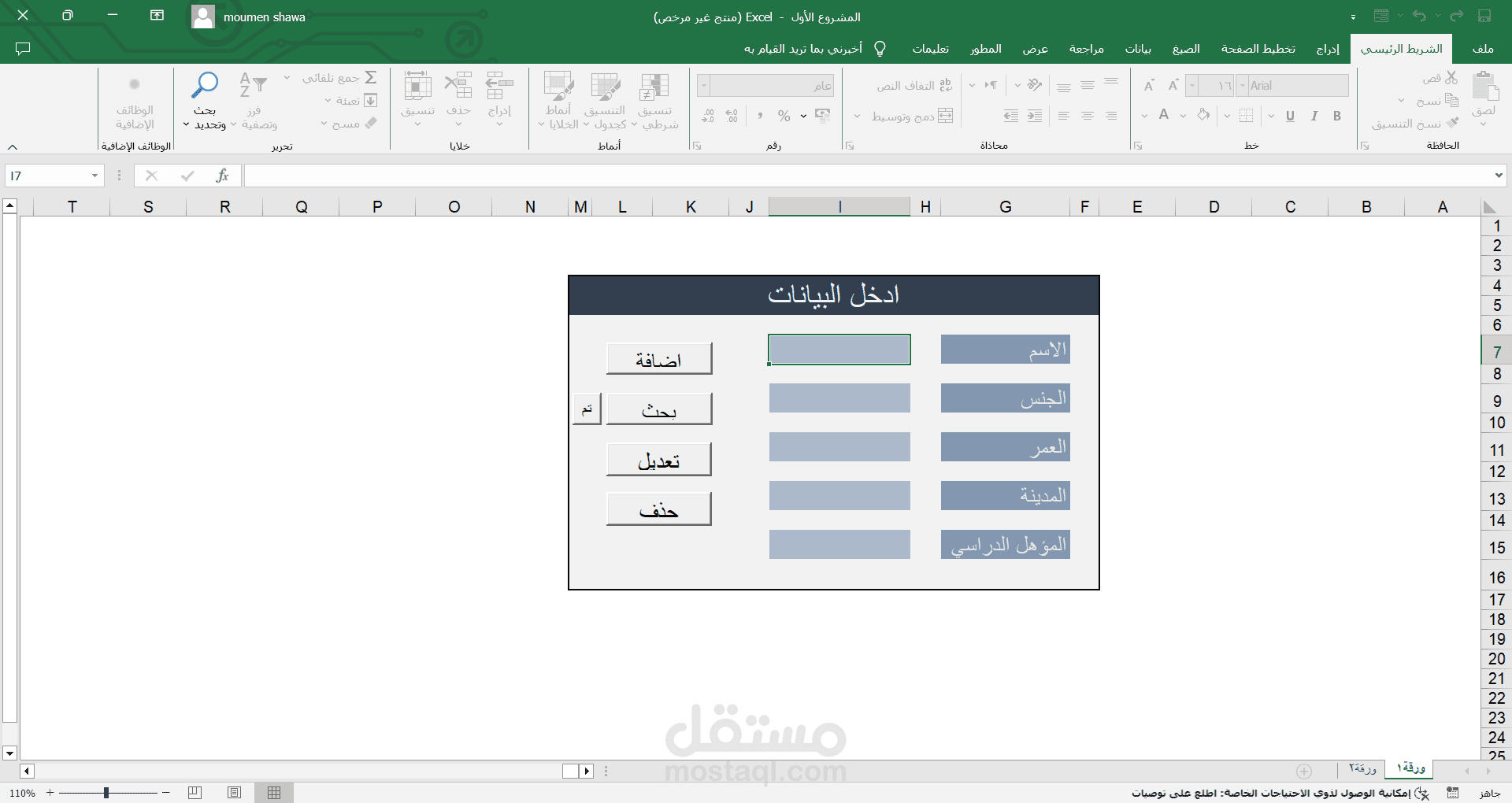
Task: Decrease font size with smaller A icon
Action: point(1149,85)
